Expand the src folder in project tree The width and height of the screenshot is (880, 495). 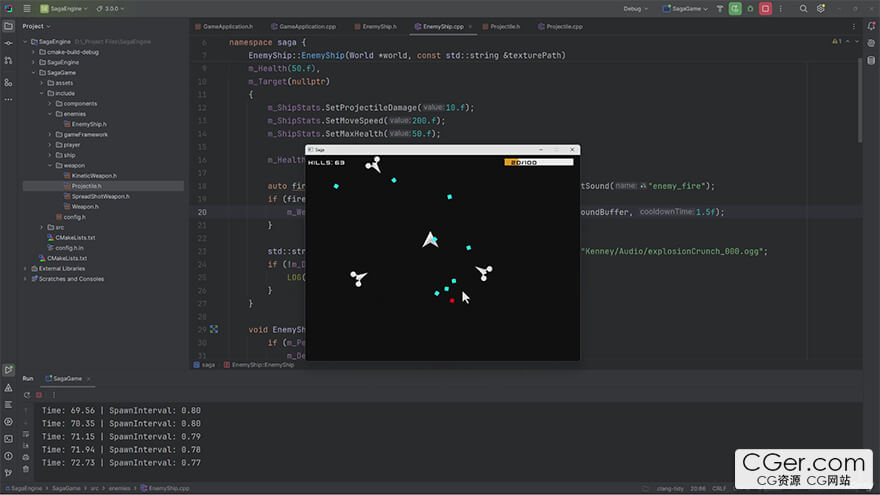point(42,227)
